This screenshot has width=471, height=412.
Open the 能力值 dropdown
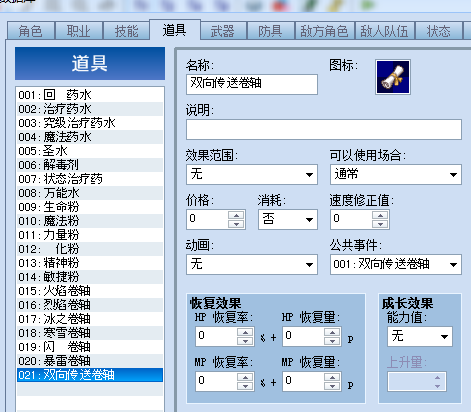(420, 336)
